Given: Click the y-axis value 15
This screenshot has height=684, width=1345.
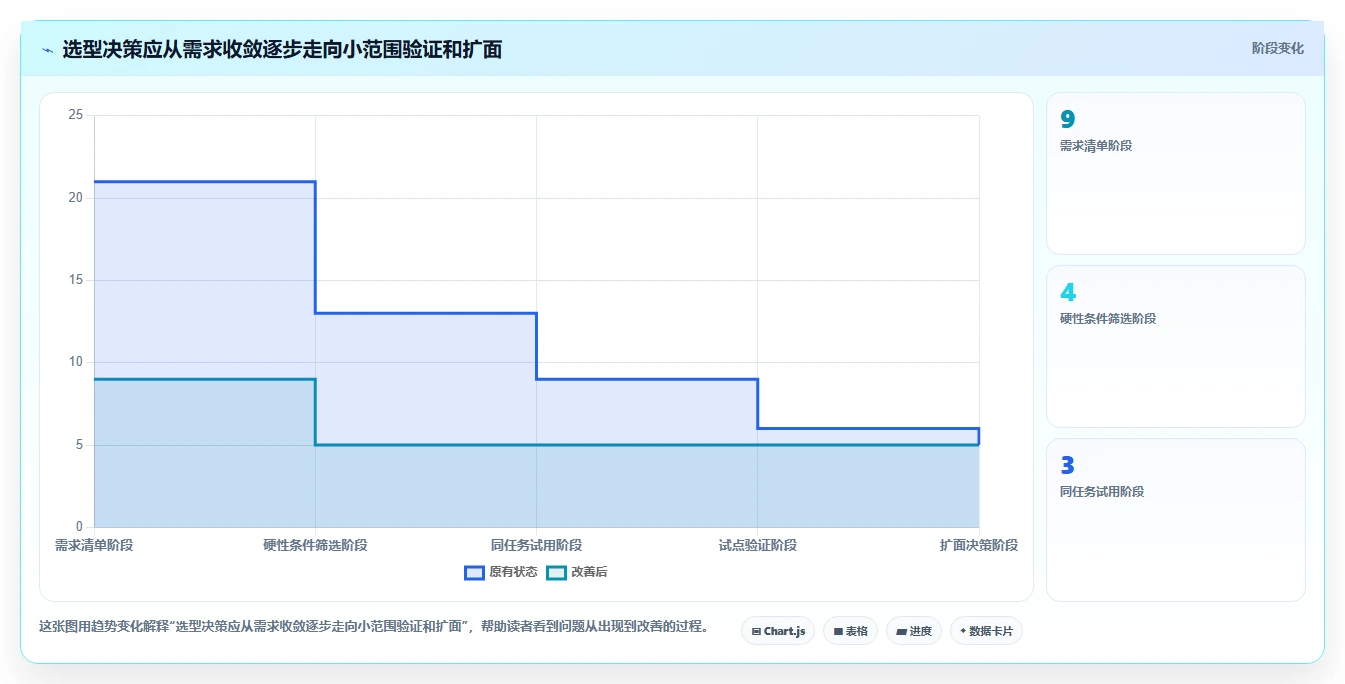Looking at the screenshot, I should (x=75, y=280).
